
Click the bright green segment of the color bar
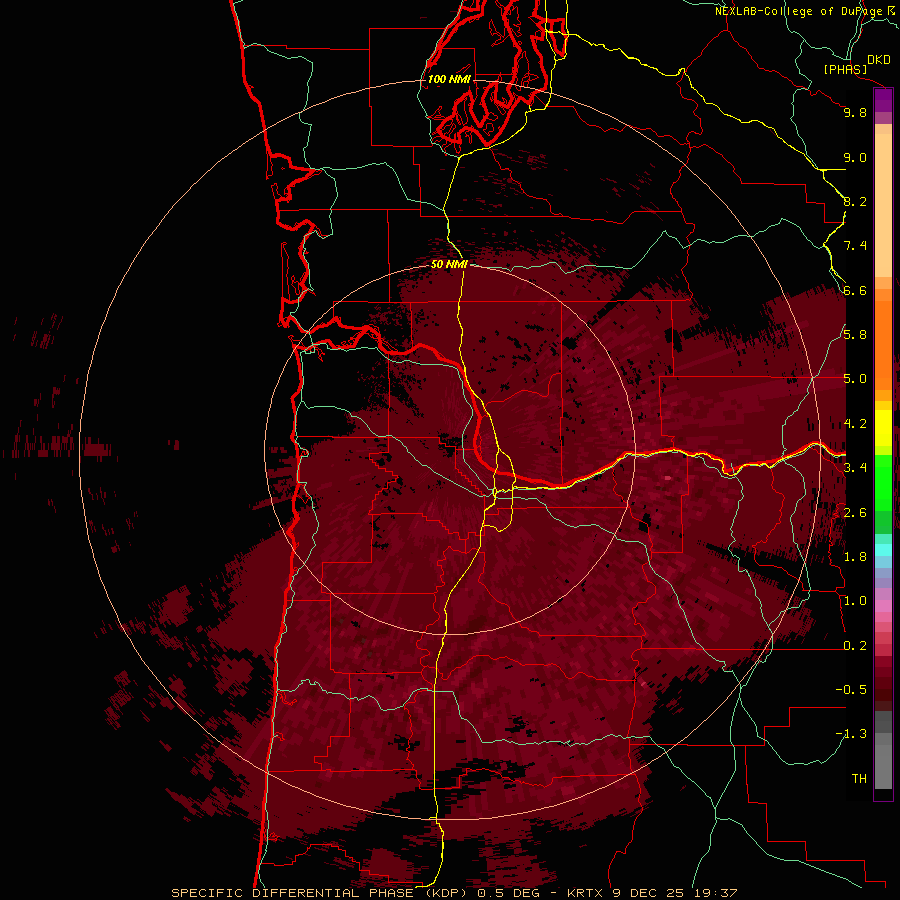click(x=883, y=483)
